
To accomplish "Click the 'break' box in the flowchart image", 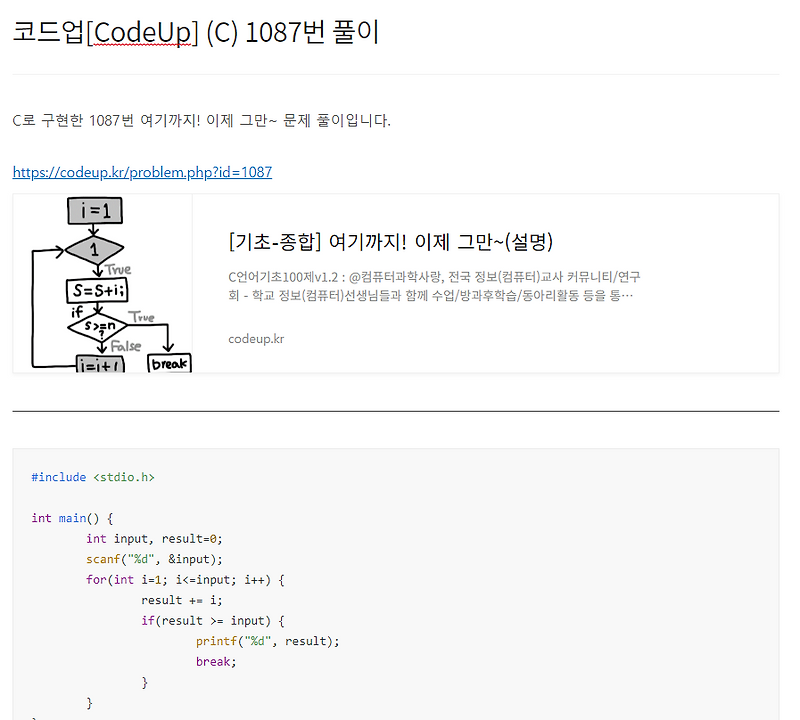I will tap(172, 365).
